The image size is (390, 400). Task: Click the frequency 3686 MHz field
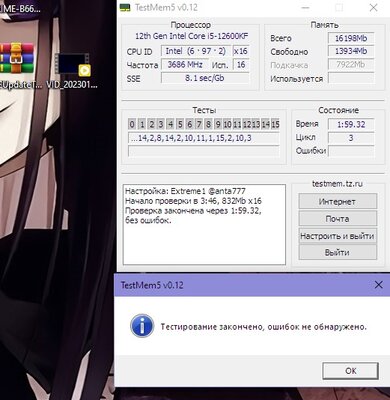(x=185, y=64)
